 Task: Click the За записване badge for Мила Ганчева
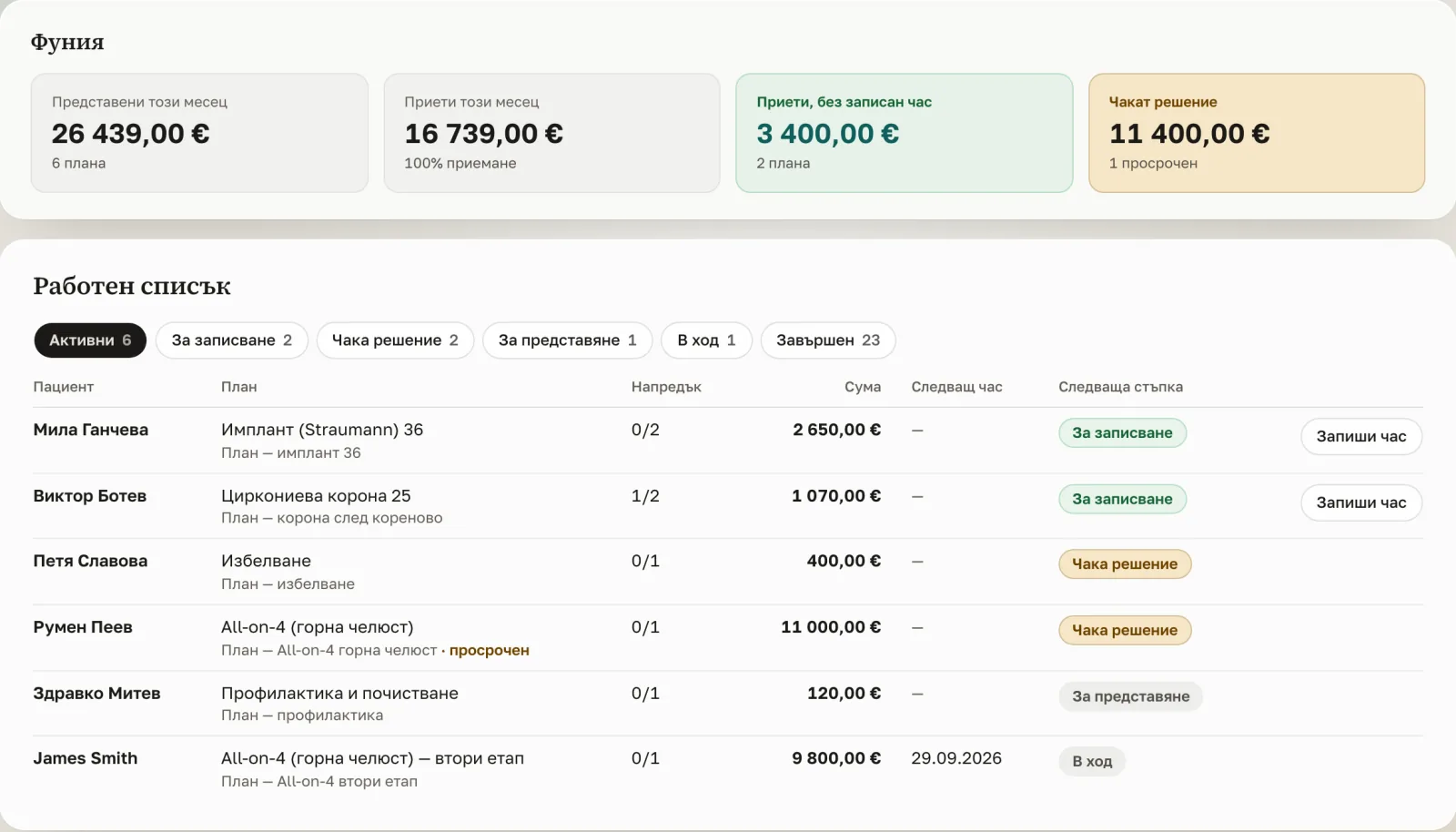click(1122, 433)
